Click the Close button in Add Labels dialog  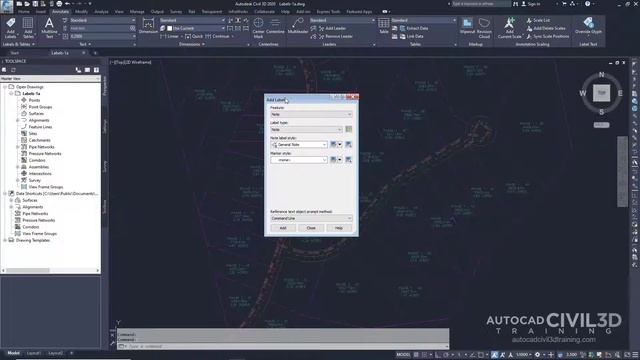311,228
